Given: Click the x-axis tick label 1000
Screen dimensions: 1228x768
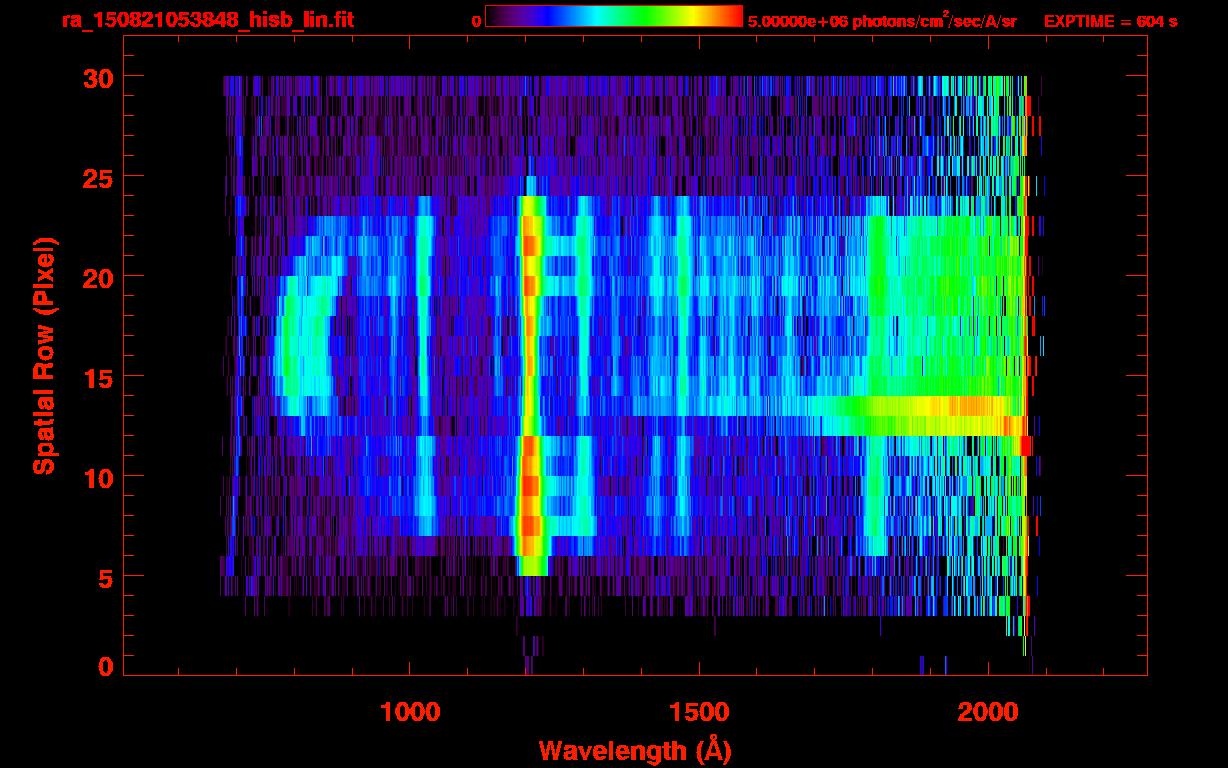Looking at the screenshot, I should [410, 712].
